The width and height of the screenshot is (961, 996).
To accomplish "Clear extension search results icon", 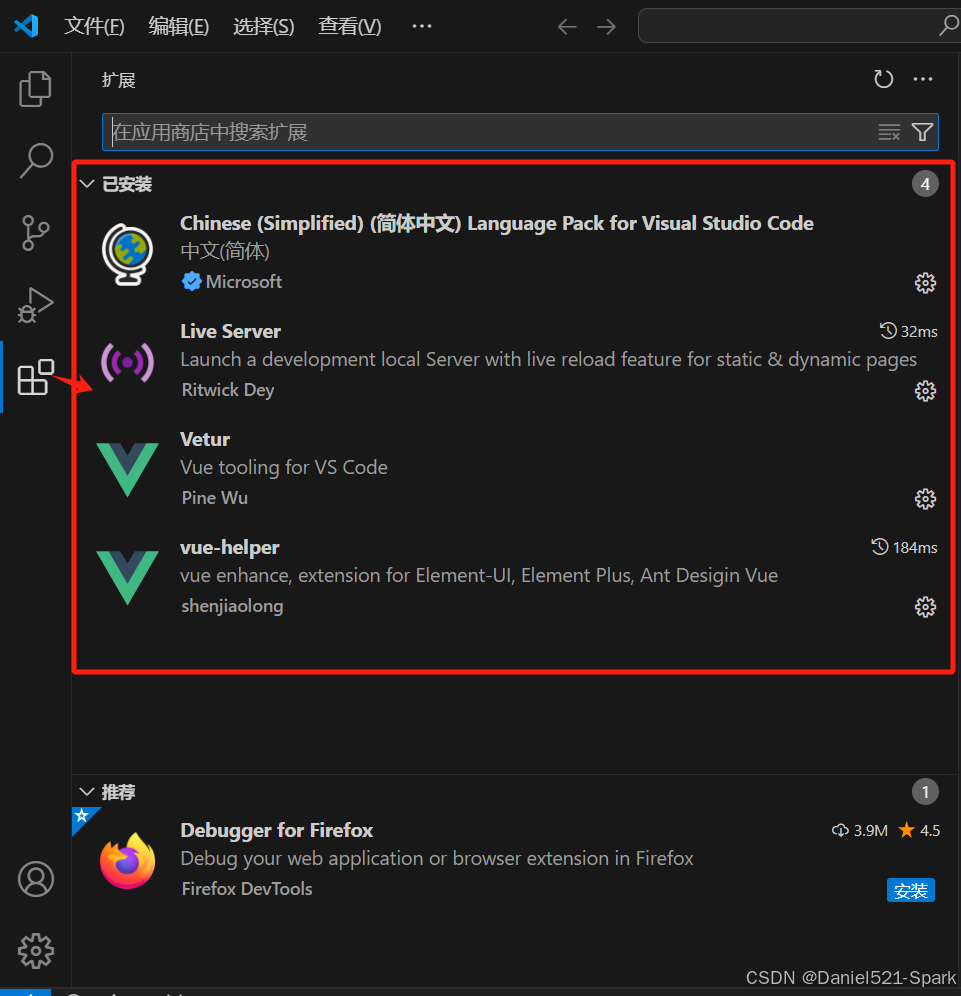I will tap(889, 132).
